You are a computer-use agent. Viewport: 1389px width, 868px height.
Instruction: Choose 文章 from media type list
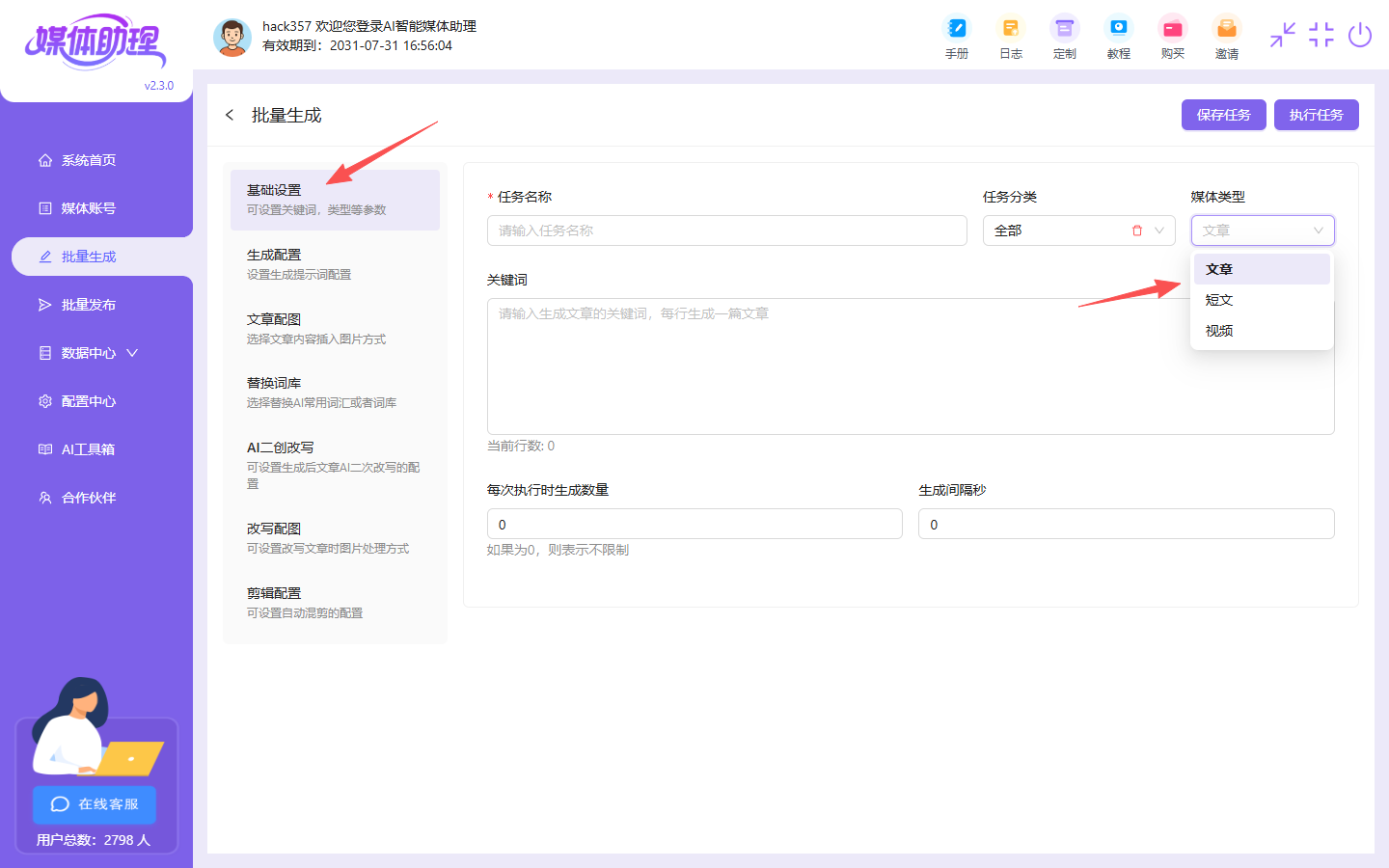pyautogui.click(x=1262, y=269)
